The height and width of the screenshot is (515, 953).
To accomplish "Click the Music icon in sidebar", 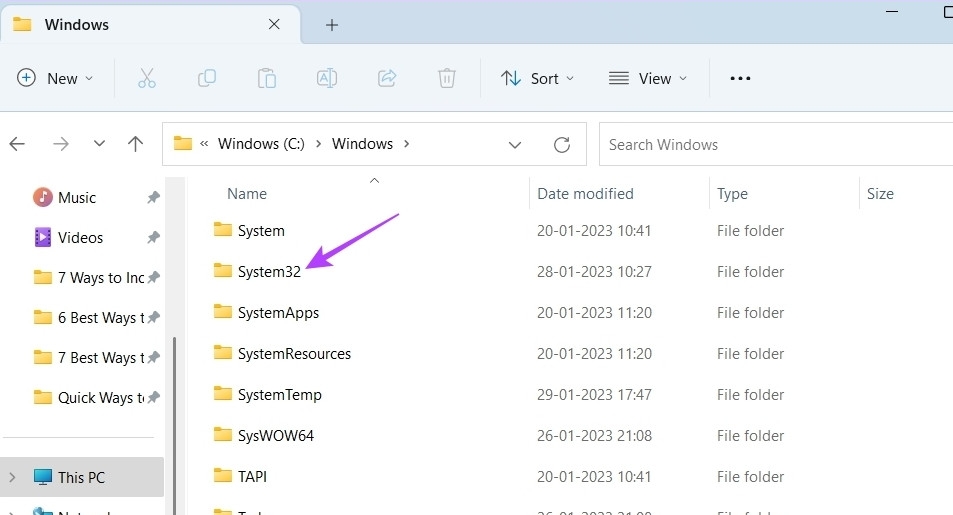I will 43,197.
